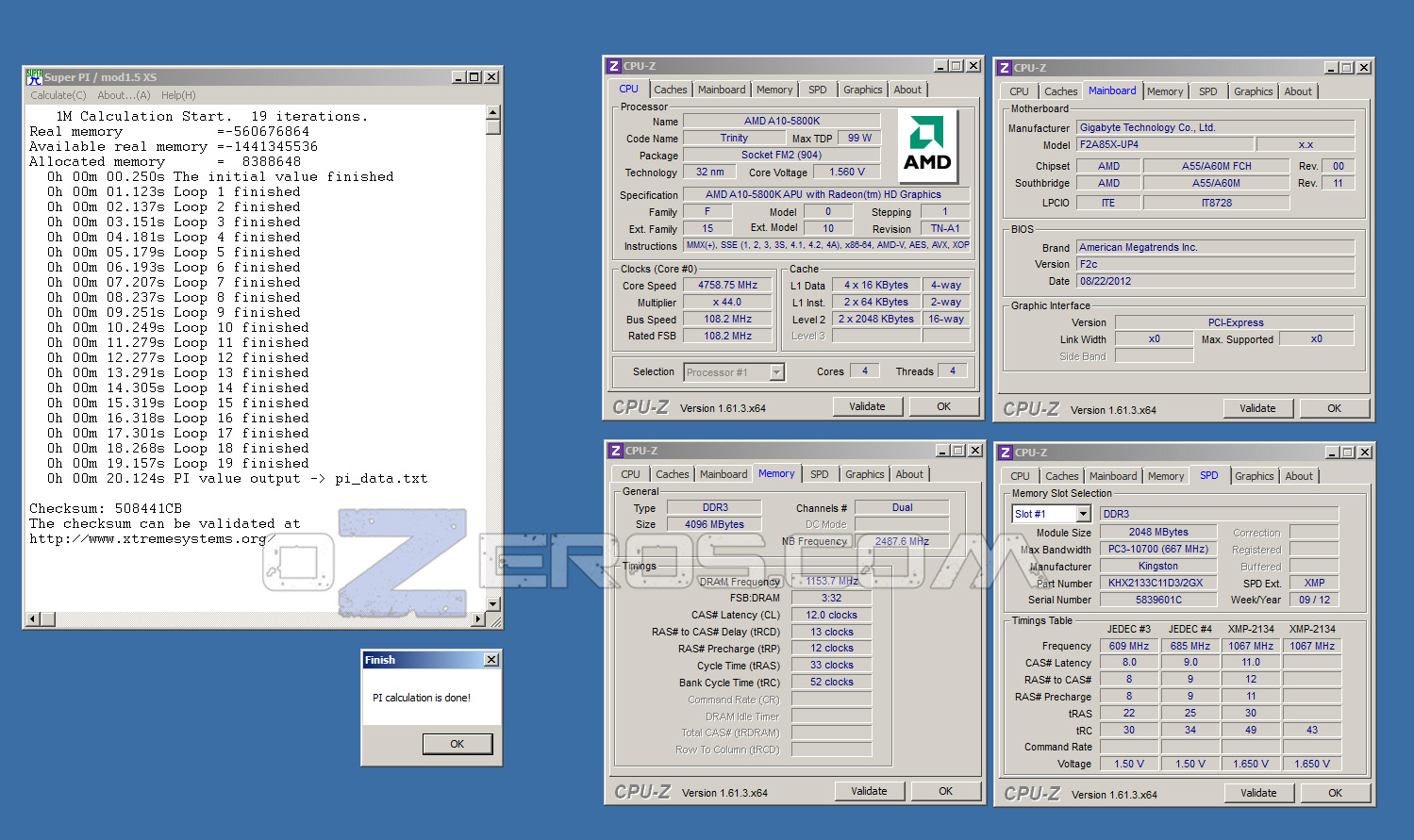Expand the Slot #1 memory slot dropdown
This screenshot has height=840, width=1414.
coord(1084,514)
